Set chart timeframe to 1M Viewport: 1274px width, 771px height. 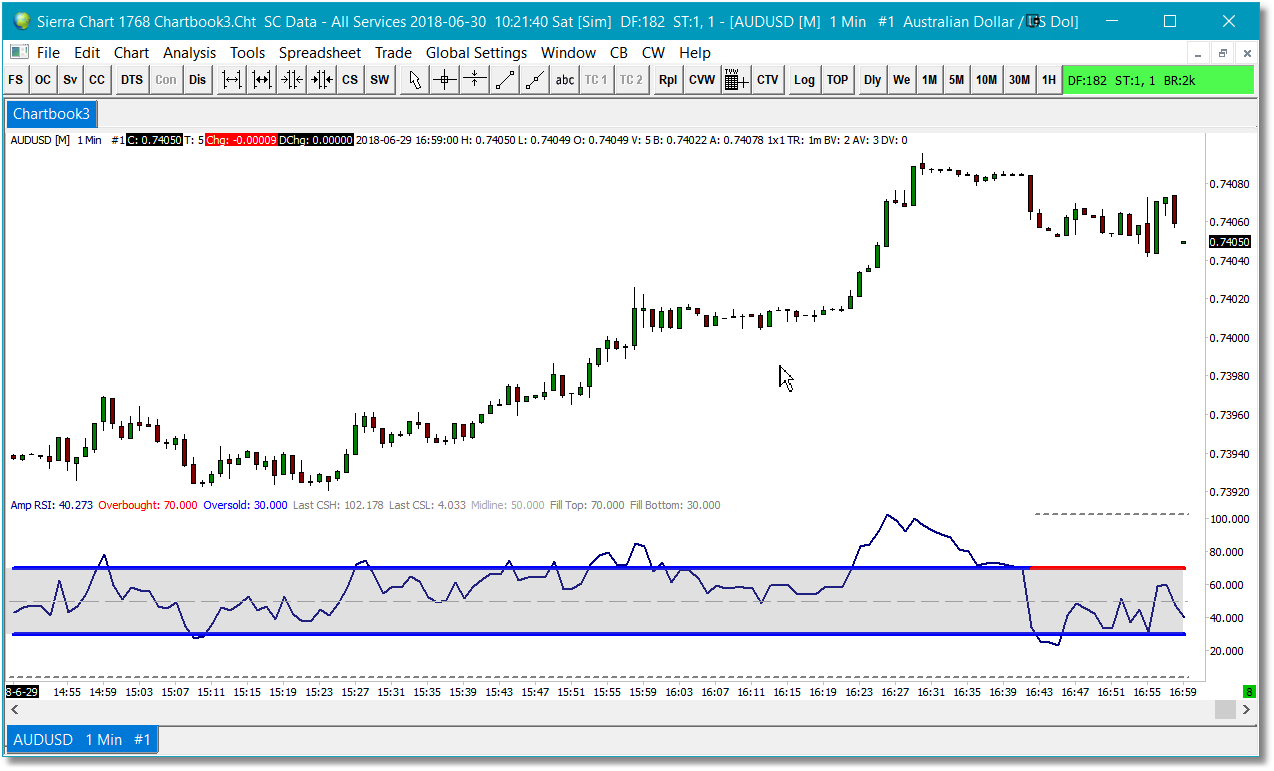930,80
